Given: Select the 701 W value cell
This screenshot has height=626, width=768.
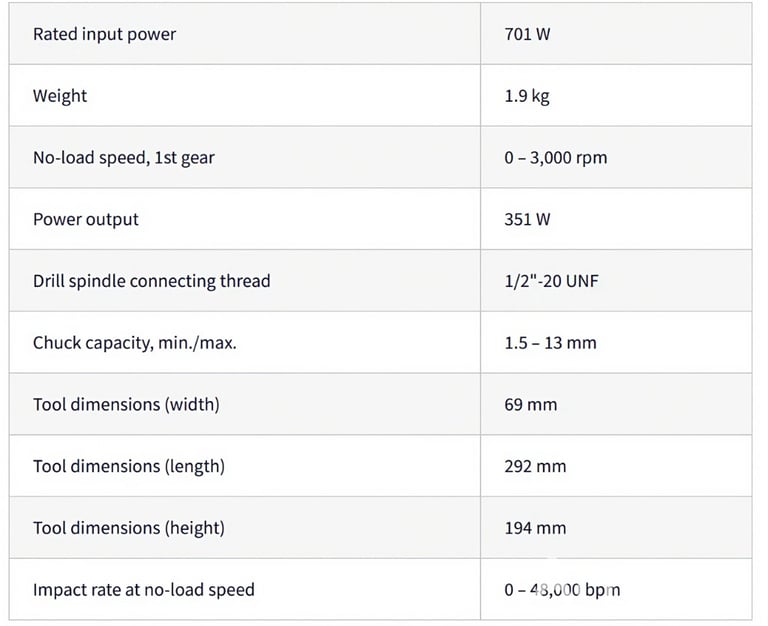Looking at the screenshot, I should pyautogui.click(x=616, y=34).
